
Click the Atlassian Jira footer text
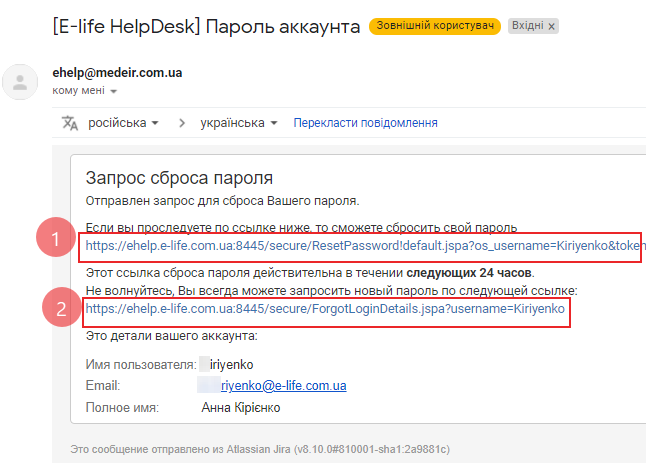pos(260,449)
